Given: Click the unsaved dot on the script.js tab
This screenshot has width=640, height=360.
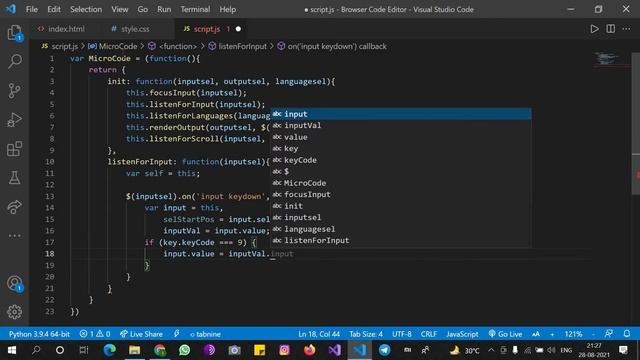Looking at the screenshot, I should coord(238,29).
